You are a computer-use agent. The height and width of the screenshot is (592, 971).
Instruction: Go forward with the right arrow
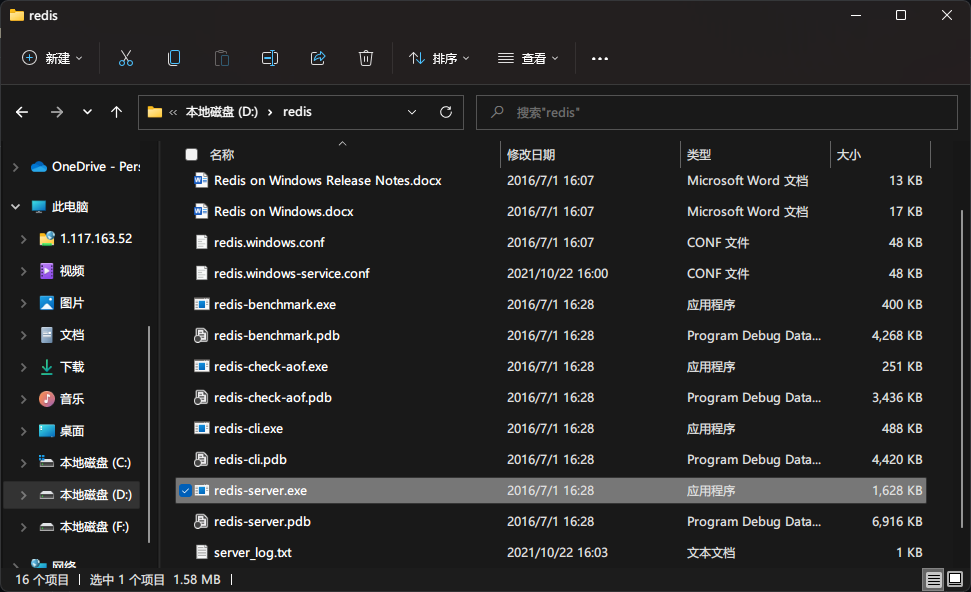pyautogui.click(x=56, y=112)
